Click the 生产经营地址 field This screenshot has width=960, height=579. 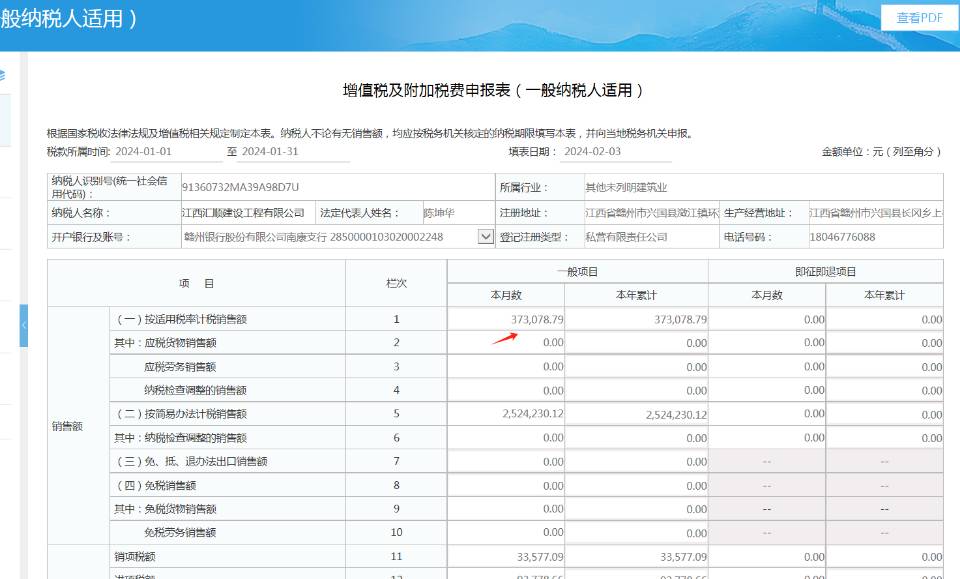875,213
